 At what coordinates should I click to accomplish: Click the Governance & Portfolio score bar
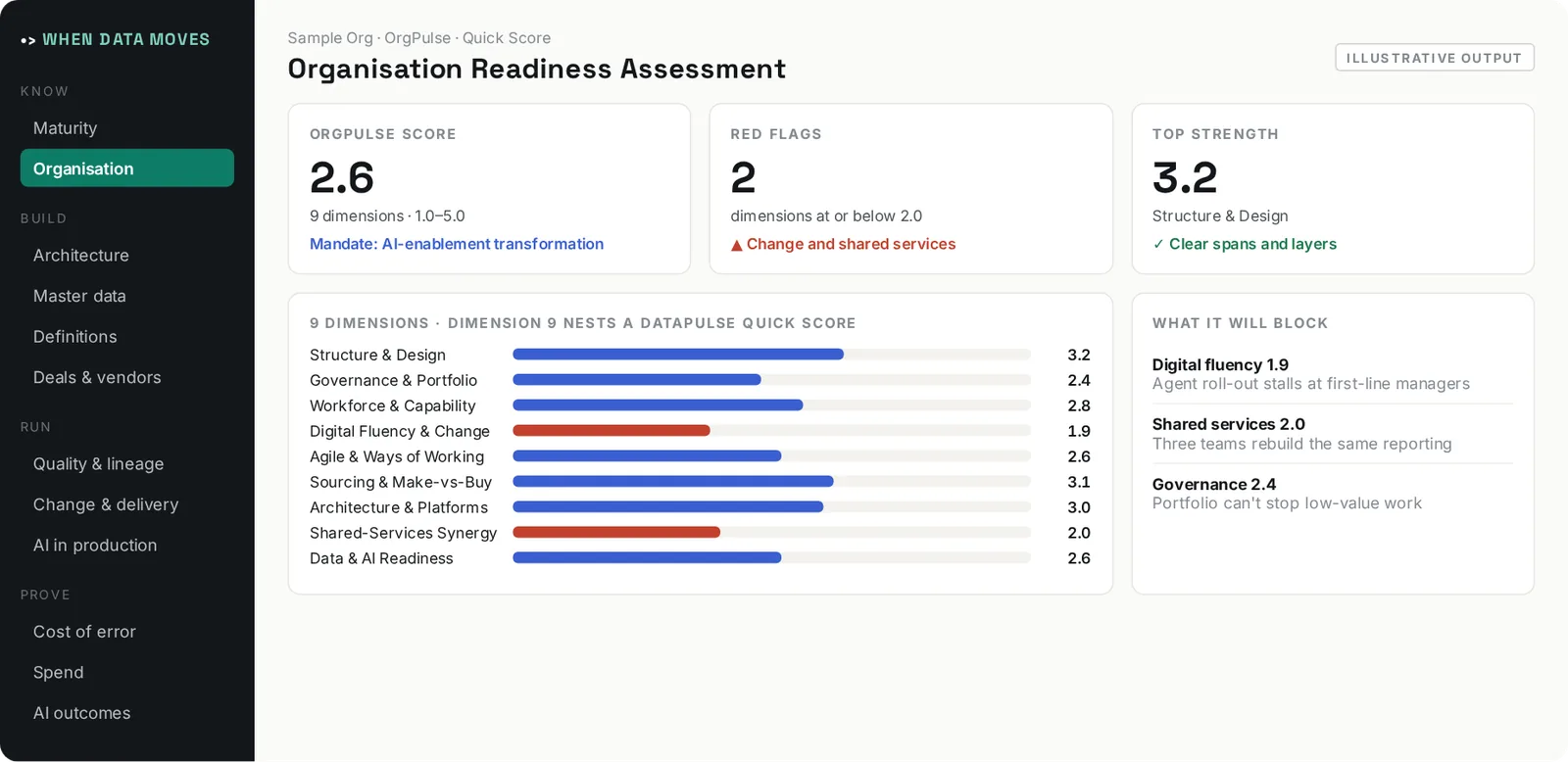[x=637, y=380]
